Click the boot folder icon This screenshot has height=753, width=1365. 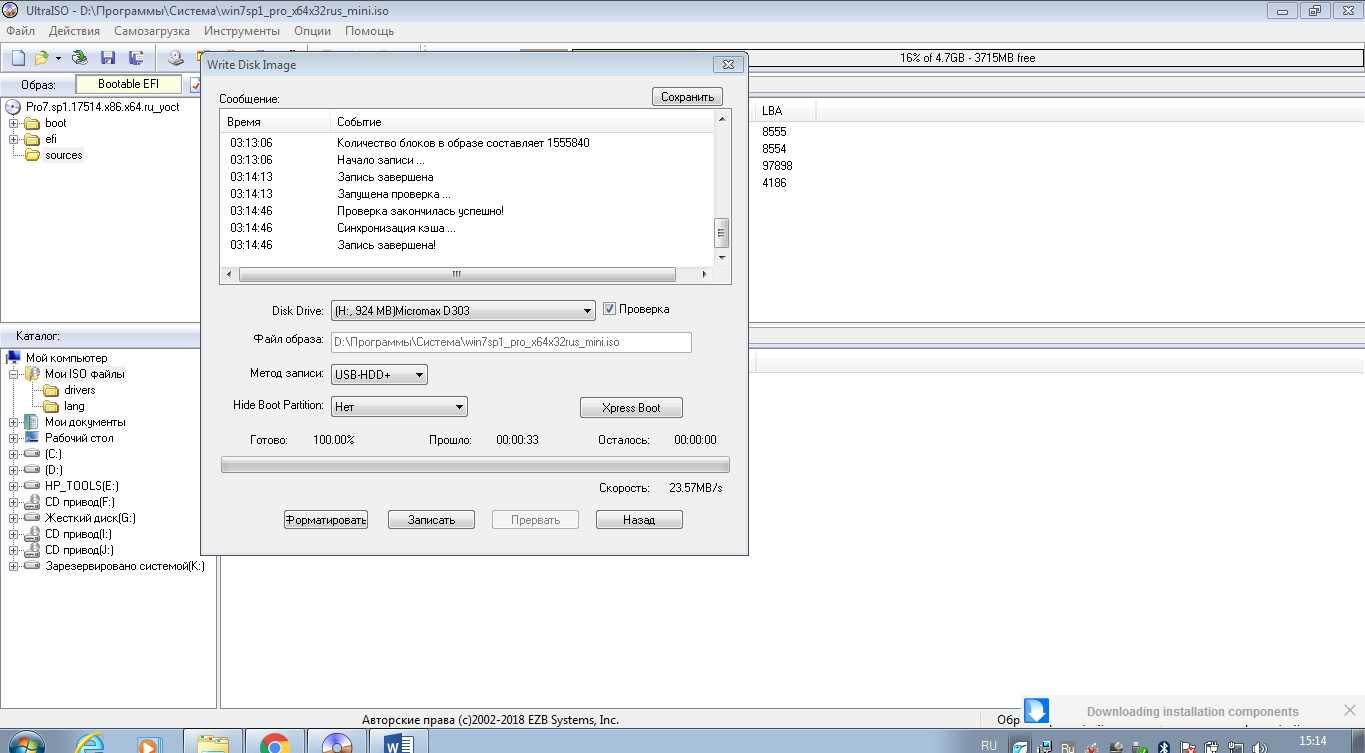pos(32,123)
